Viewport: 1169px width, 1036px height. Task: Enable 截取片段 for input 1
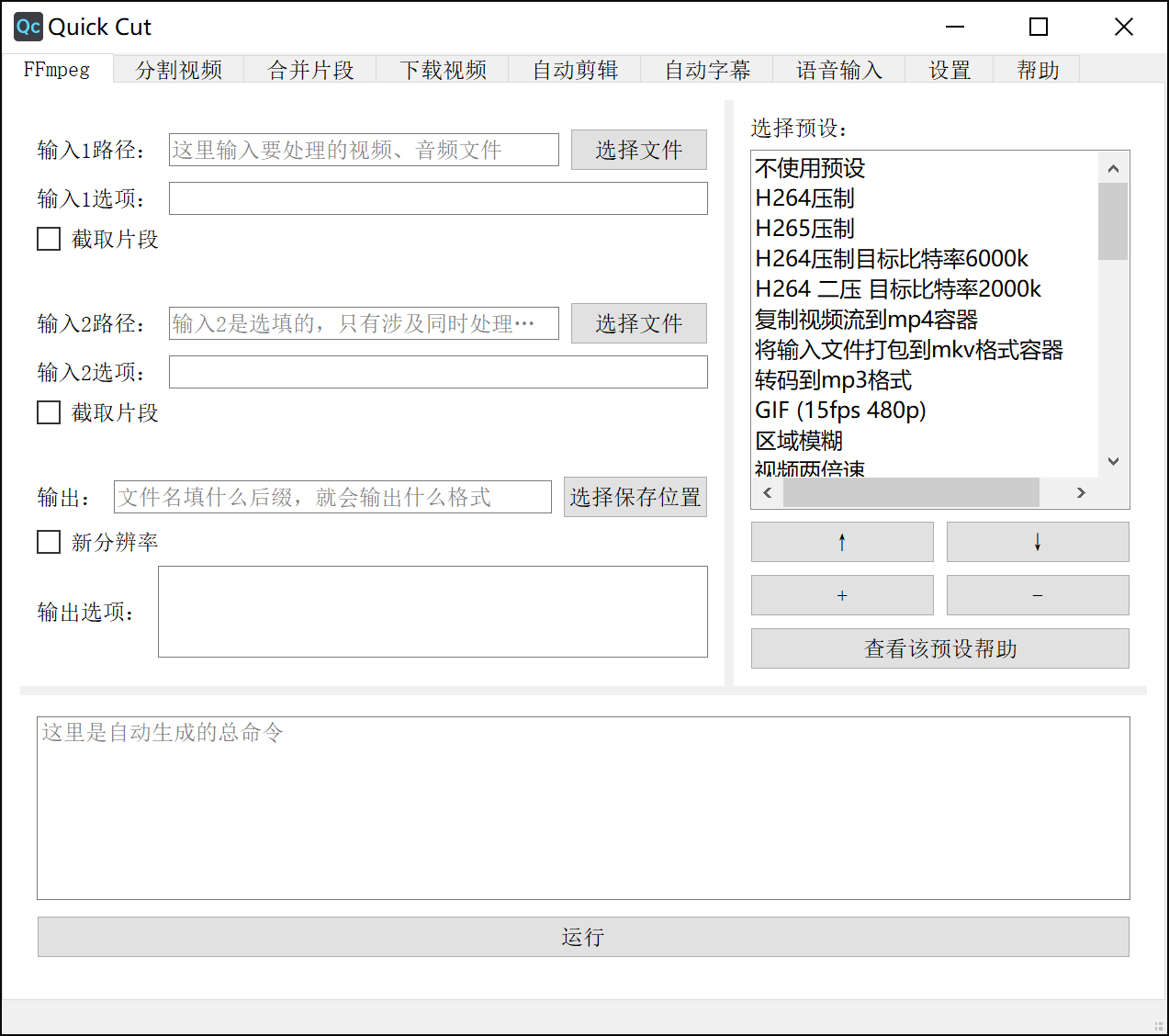click(48, 238)
